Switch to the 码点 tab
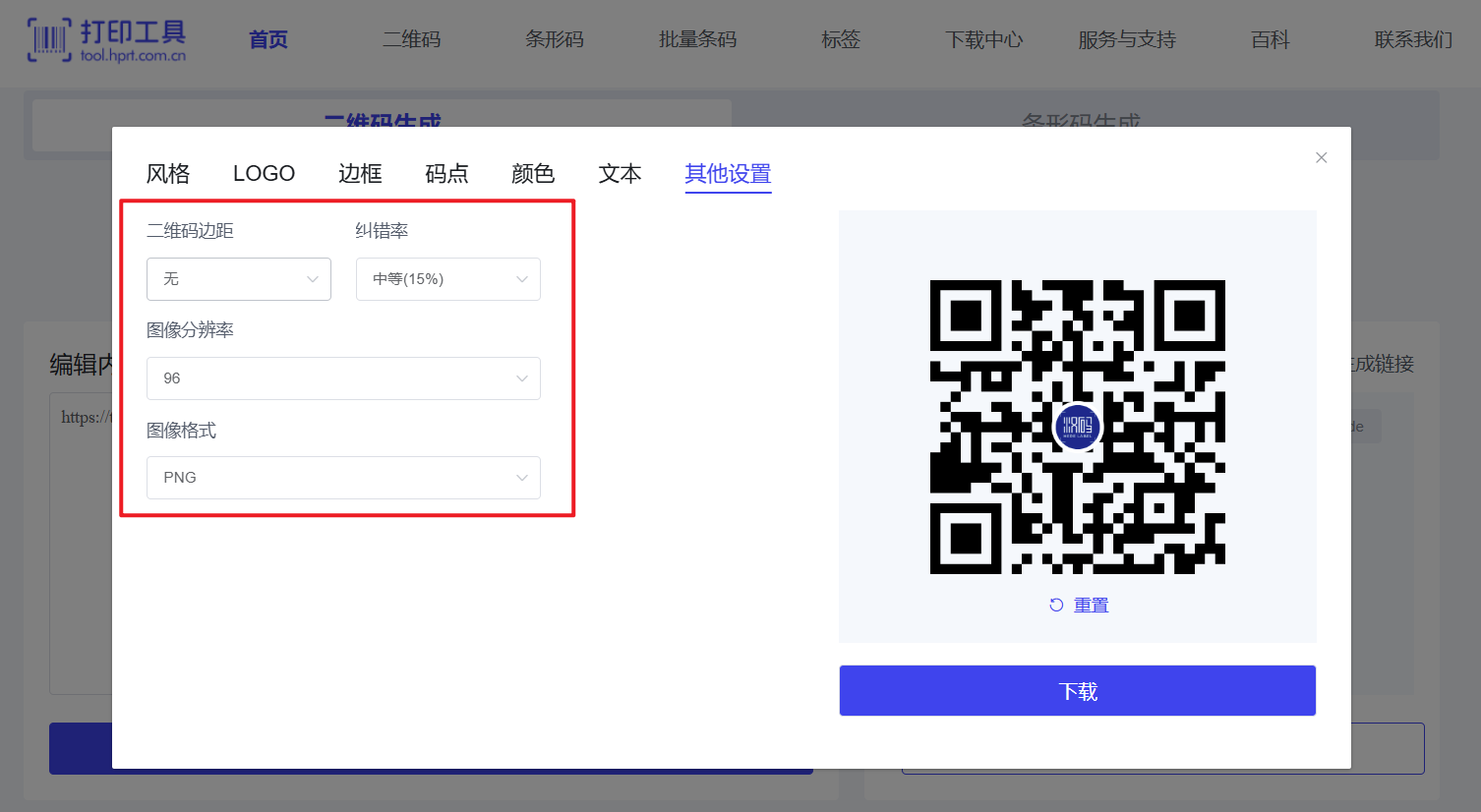Viewport: 1481px width, 812px height. click(446, 174)
